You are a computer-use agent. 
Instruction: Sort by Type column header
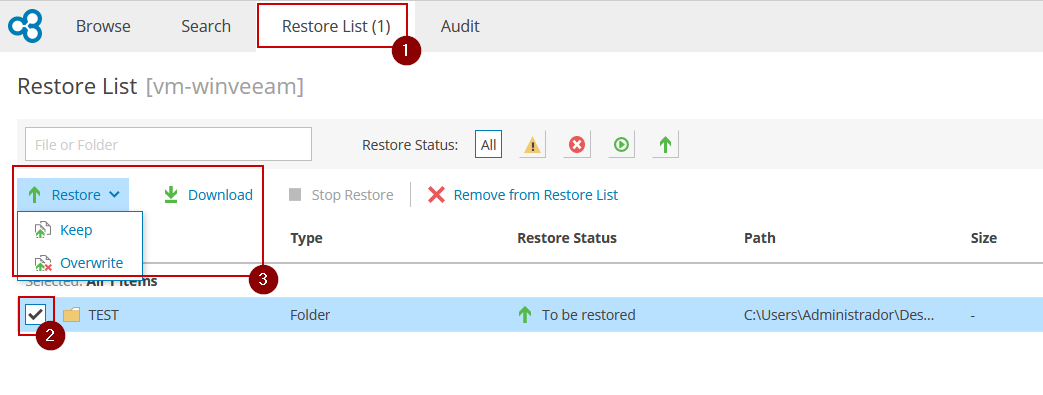pos(307,238)
